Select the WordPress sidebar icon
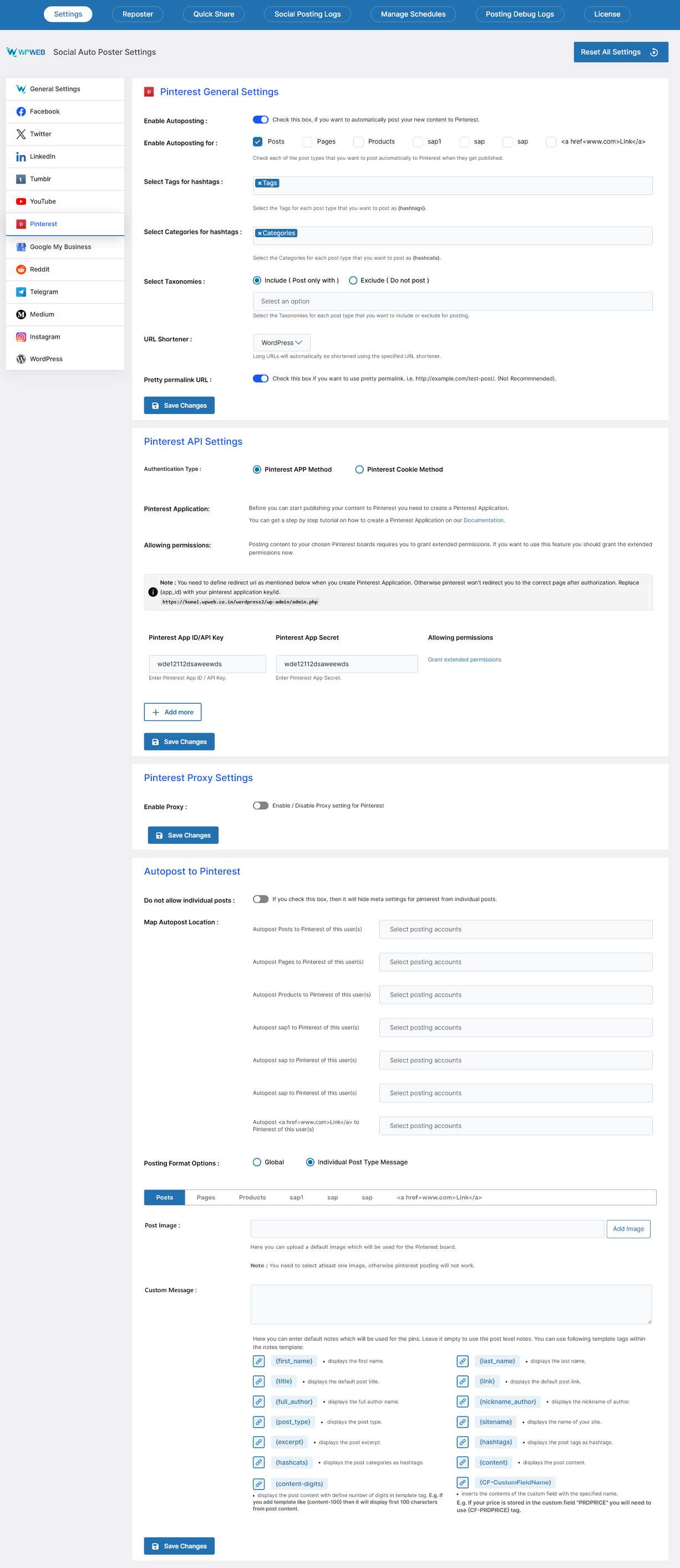This screenshot has width=680, height=1568. [21, 359]
